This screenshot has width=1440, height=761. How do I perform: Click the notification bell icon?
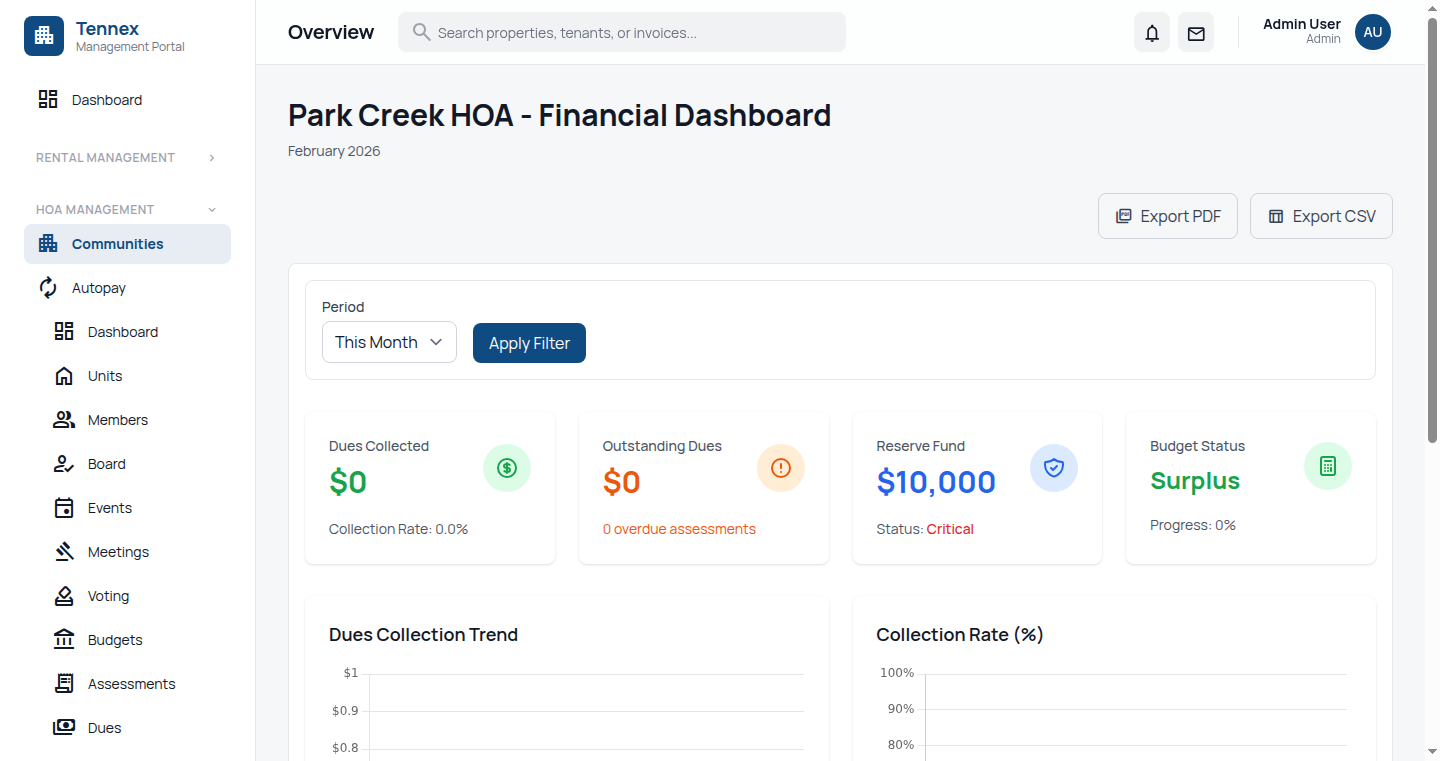(1151, 32)
